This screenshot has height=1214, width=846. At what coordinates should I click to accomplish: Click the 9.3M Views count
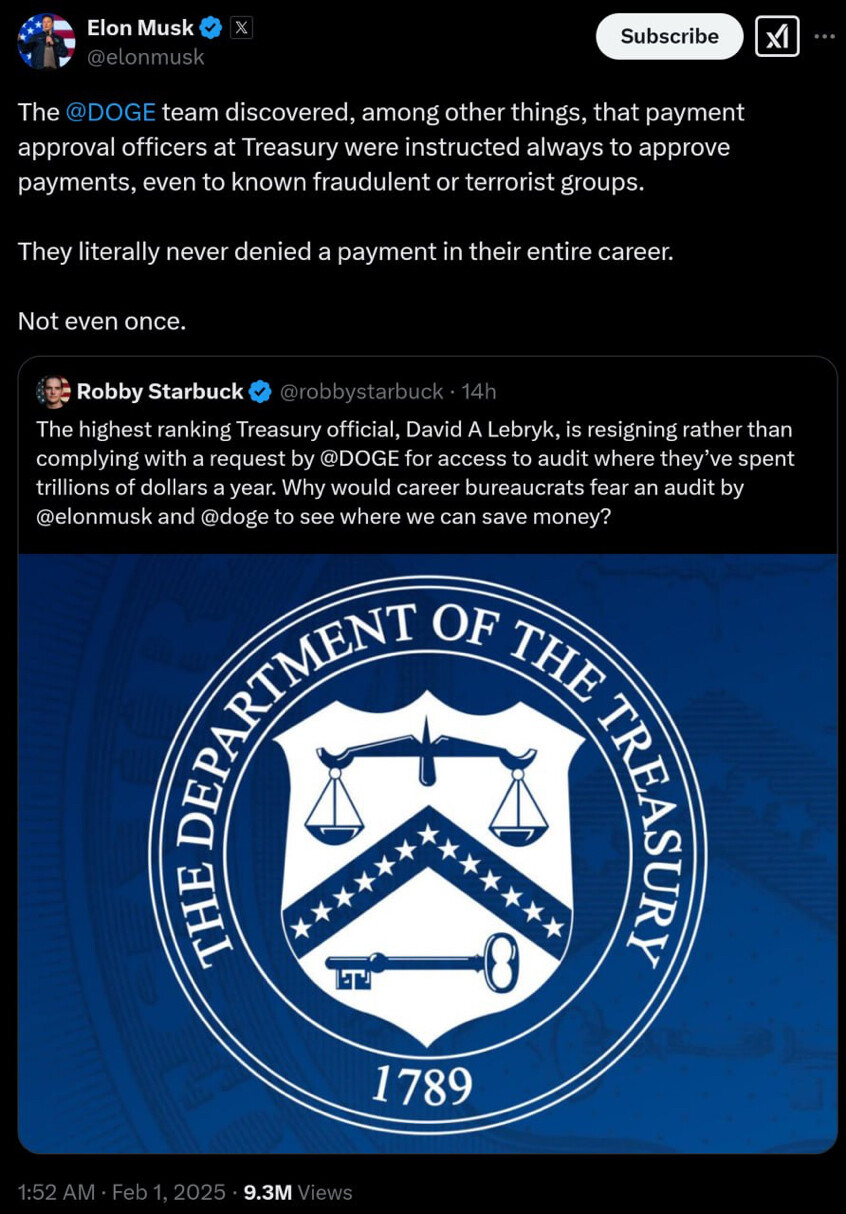click(298, 1192)
